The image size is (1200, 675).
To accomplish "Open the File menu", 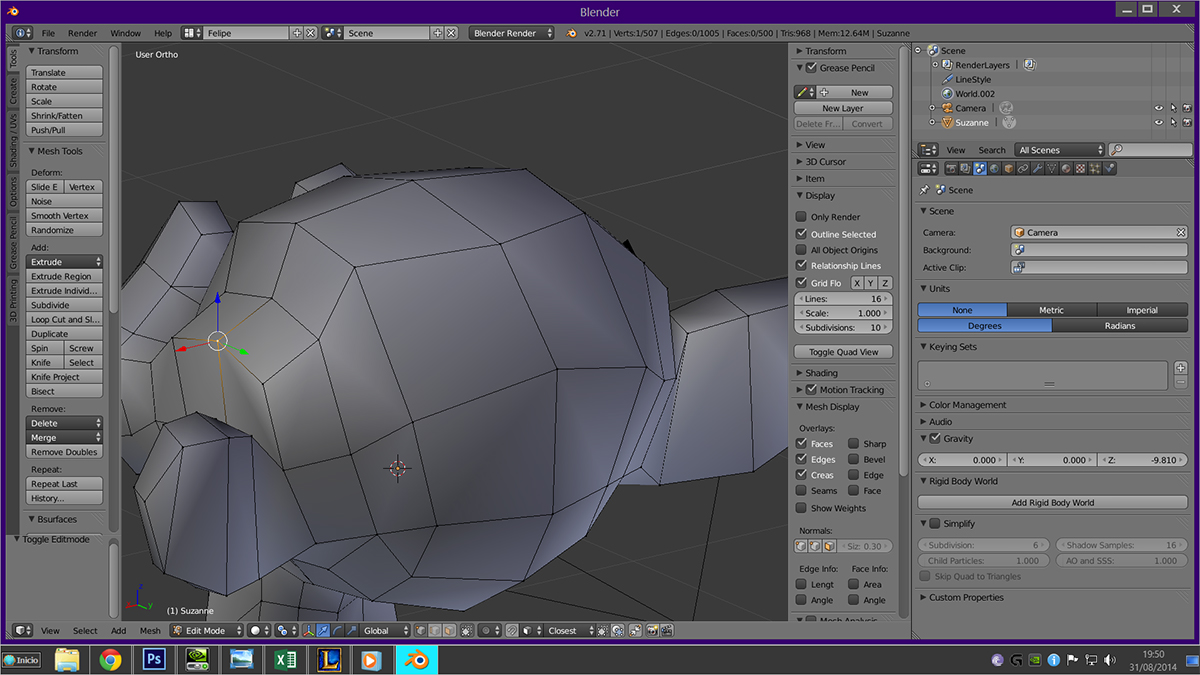I will pyautogui.click(x=48, y=33).
